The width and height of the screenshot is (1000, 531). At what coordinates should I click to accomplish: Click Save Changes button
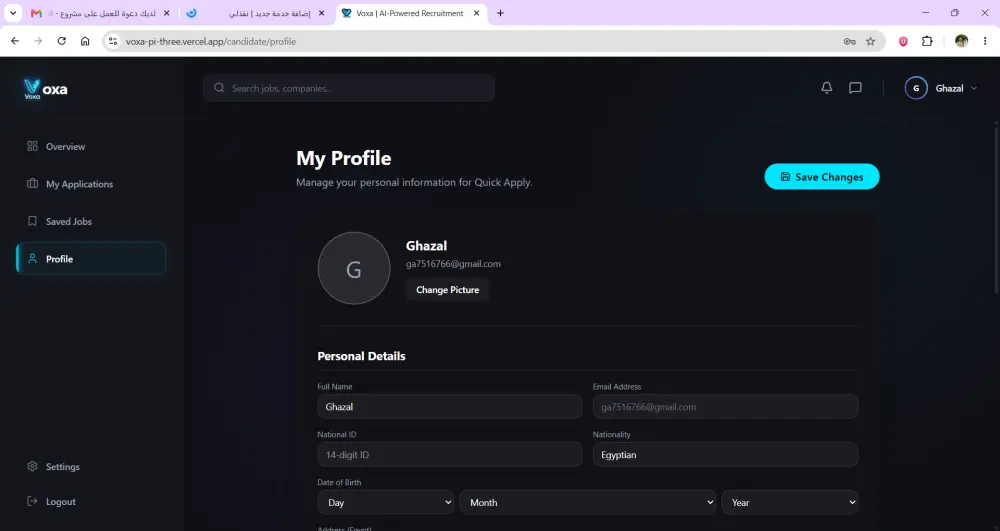(x=821, y=177)
